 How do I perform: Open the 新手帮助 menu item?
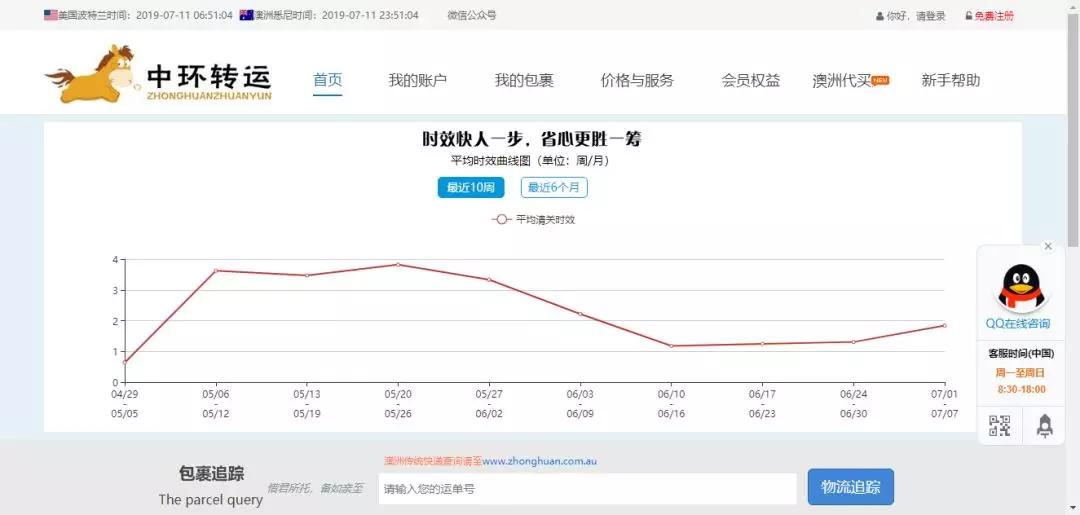[x=951, y=80]
